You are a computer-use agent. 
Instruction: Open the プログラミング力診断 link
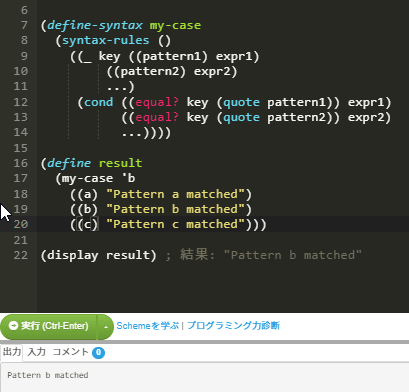click(x=233, y=326)
